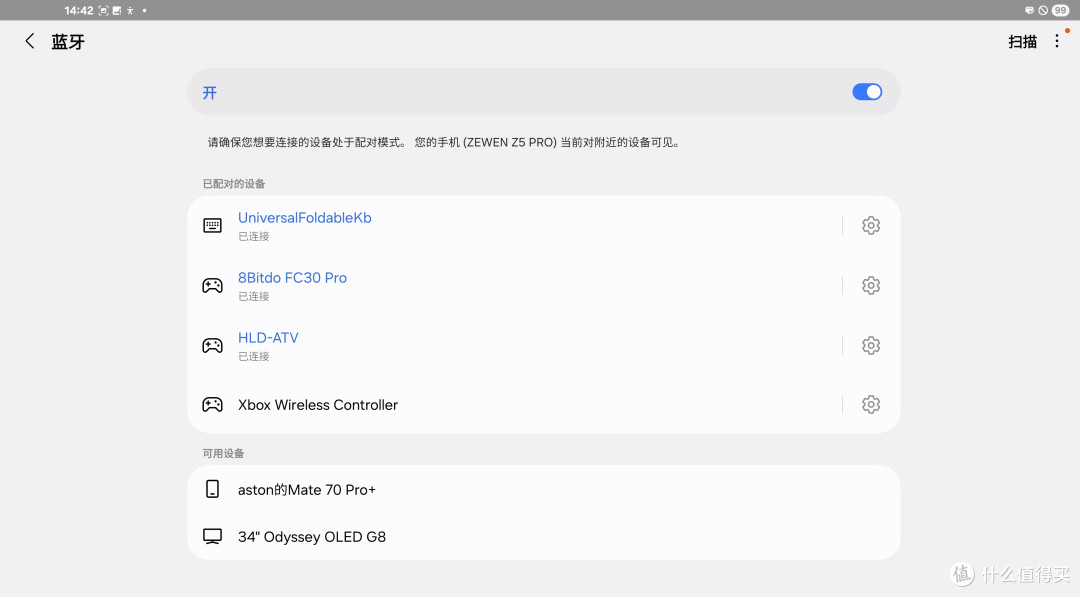Go back using the arrow beside 蓝牙
Viewport: 1080px width, 597px height.
point(30,41)
